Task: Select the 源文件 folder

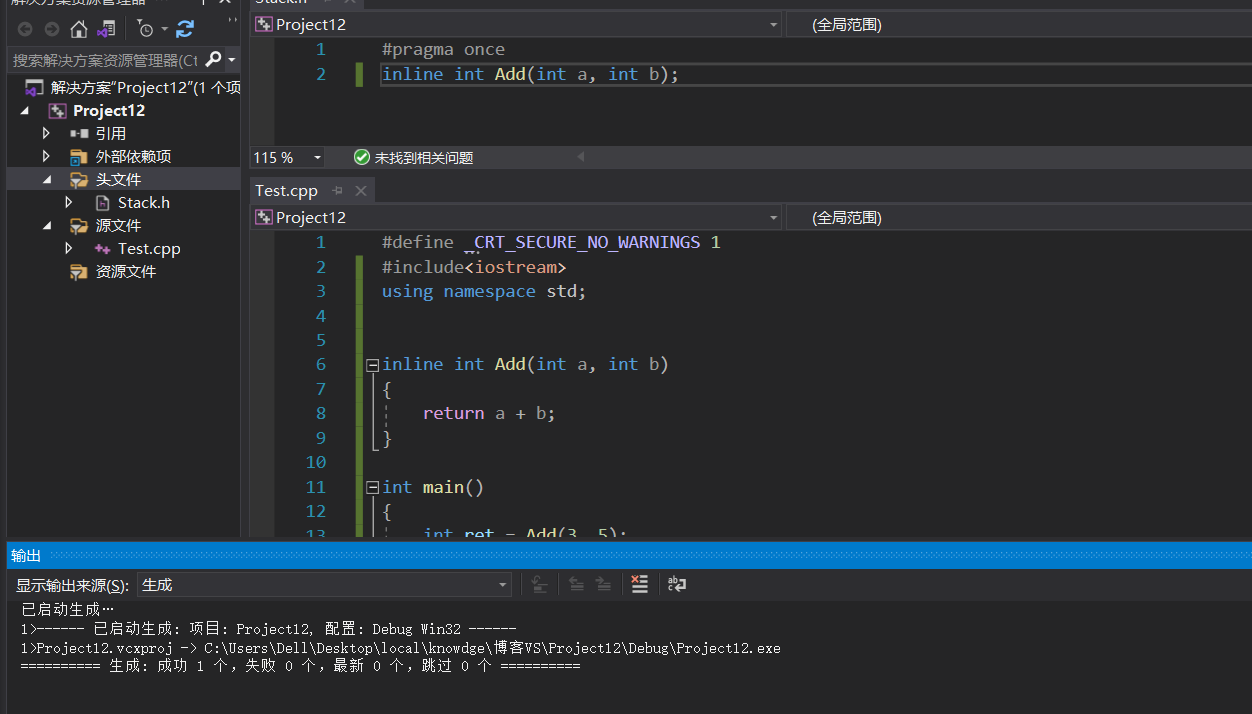Action: click(x=118, y=225)
